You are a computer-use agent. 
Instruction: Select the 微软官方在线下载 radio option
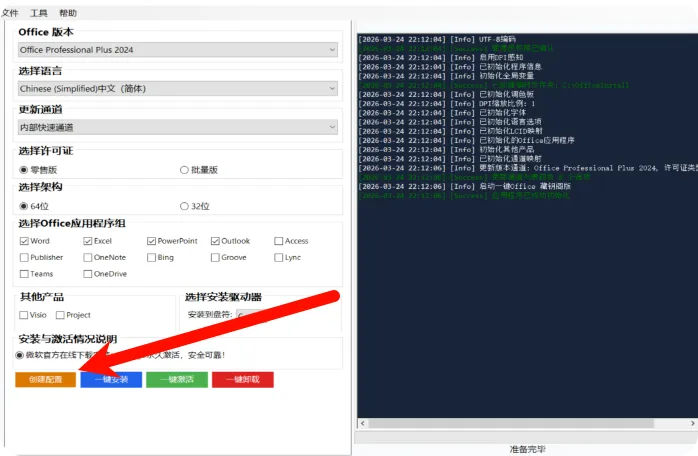tap(19, 355)
